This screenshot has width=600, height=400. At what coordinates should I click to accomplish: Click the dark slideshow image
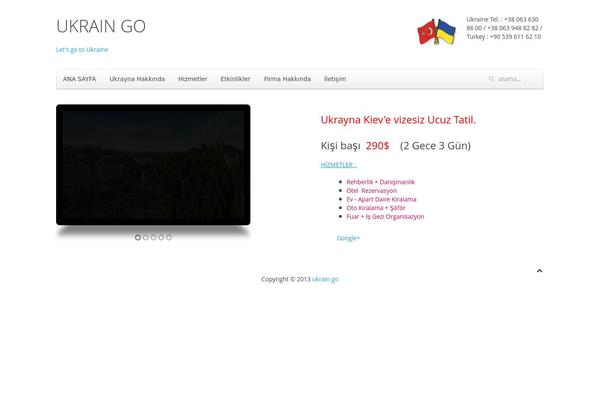(153, 165)
